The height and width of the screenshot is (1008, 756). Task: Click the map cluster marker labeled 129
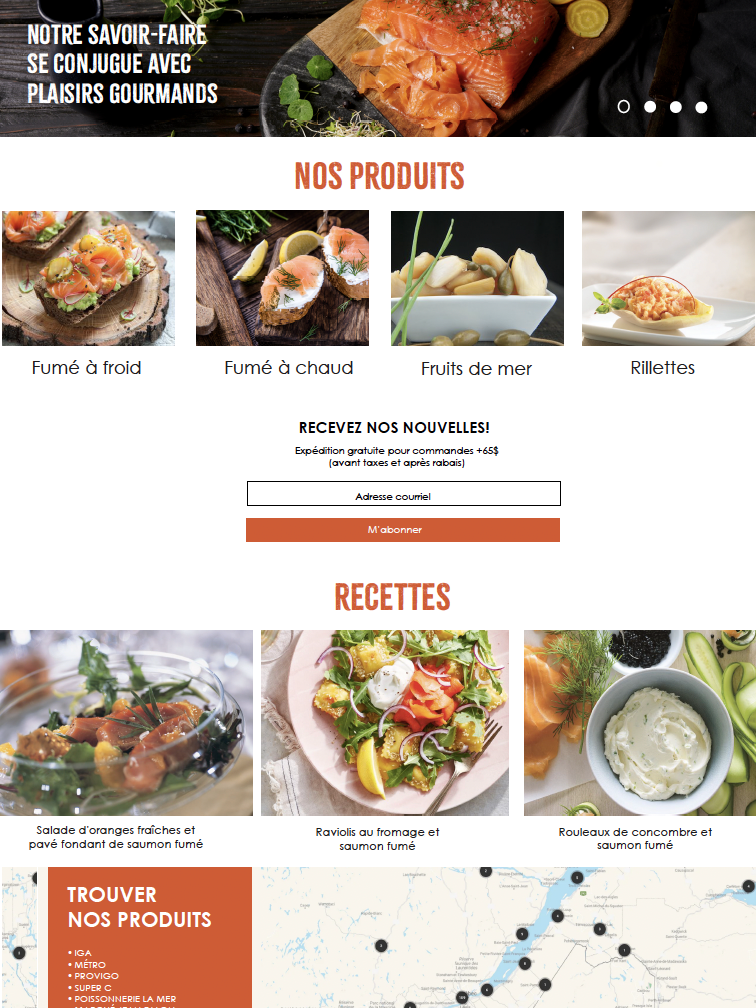point(462,998)
